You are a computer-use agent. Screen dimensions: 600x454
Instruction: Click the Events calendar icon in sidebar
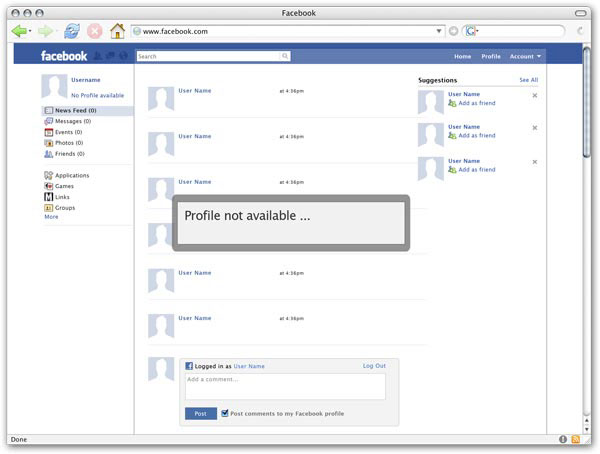pyautogui.click(x=49, y=132)
